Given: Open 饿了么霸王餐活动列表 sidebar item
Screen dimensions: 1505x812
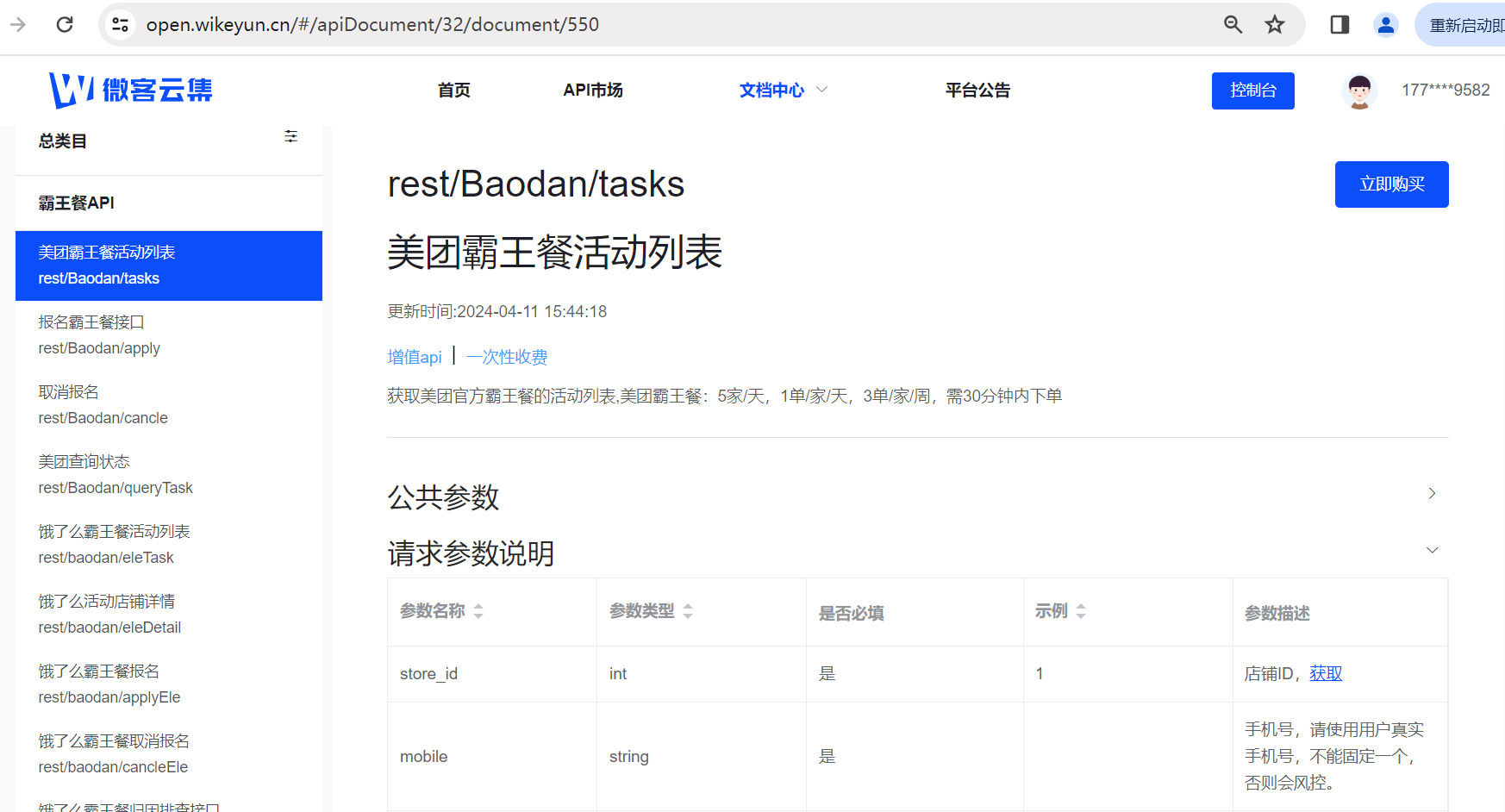Looking at the screenshot, I should (x=169, y=545).
